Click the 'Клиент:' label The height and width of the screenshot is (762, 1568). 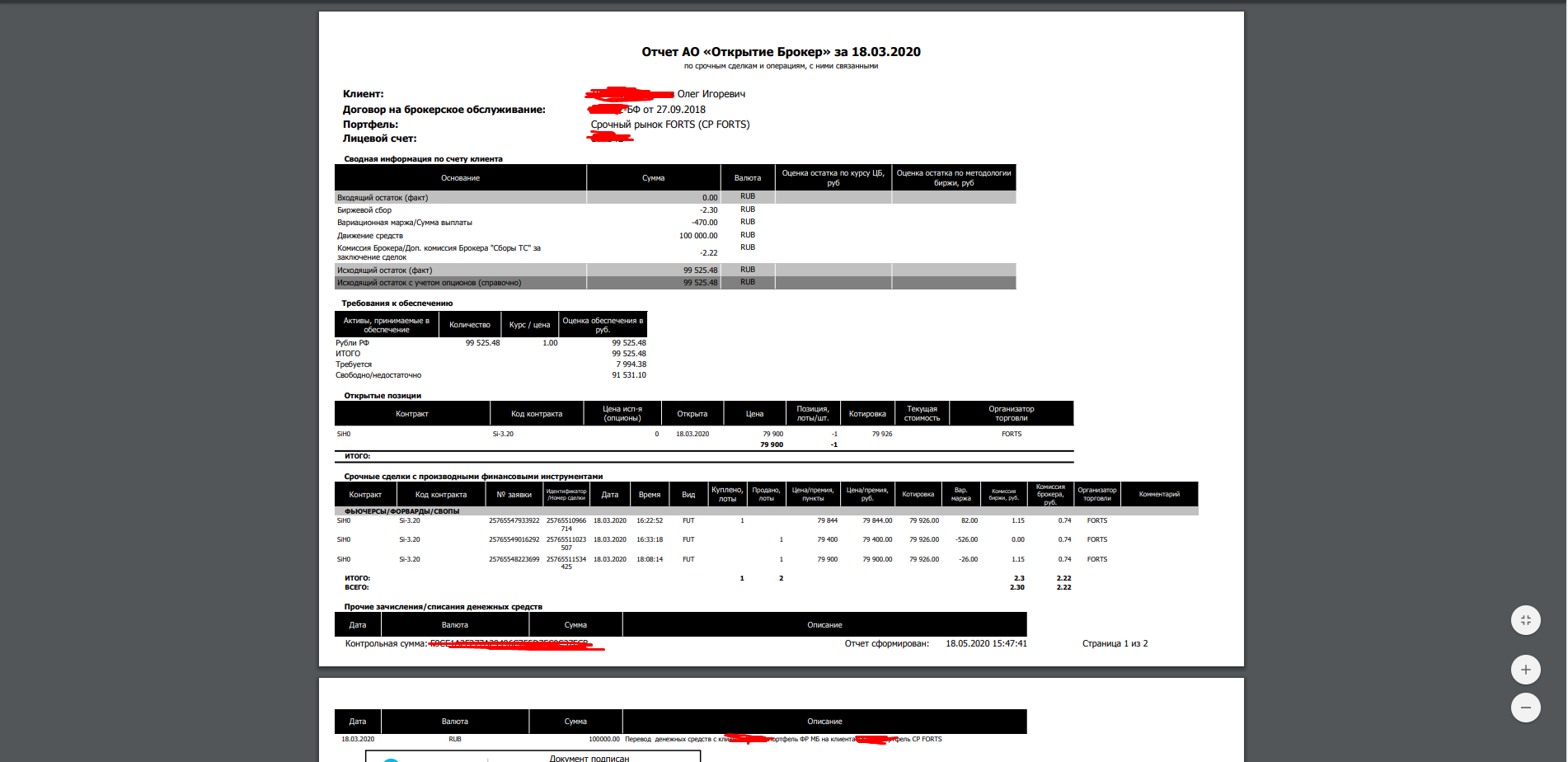(x=364, y=94)
